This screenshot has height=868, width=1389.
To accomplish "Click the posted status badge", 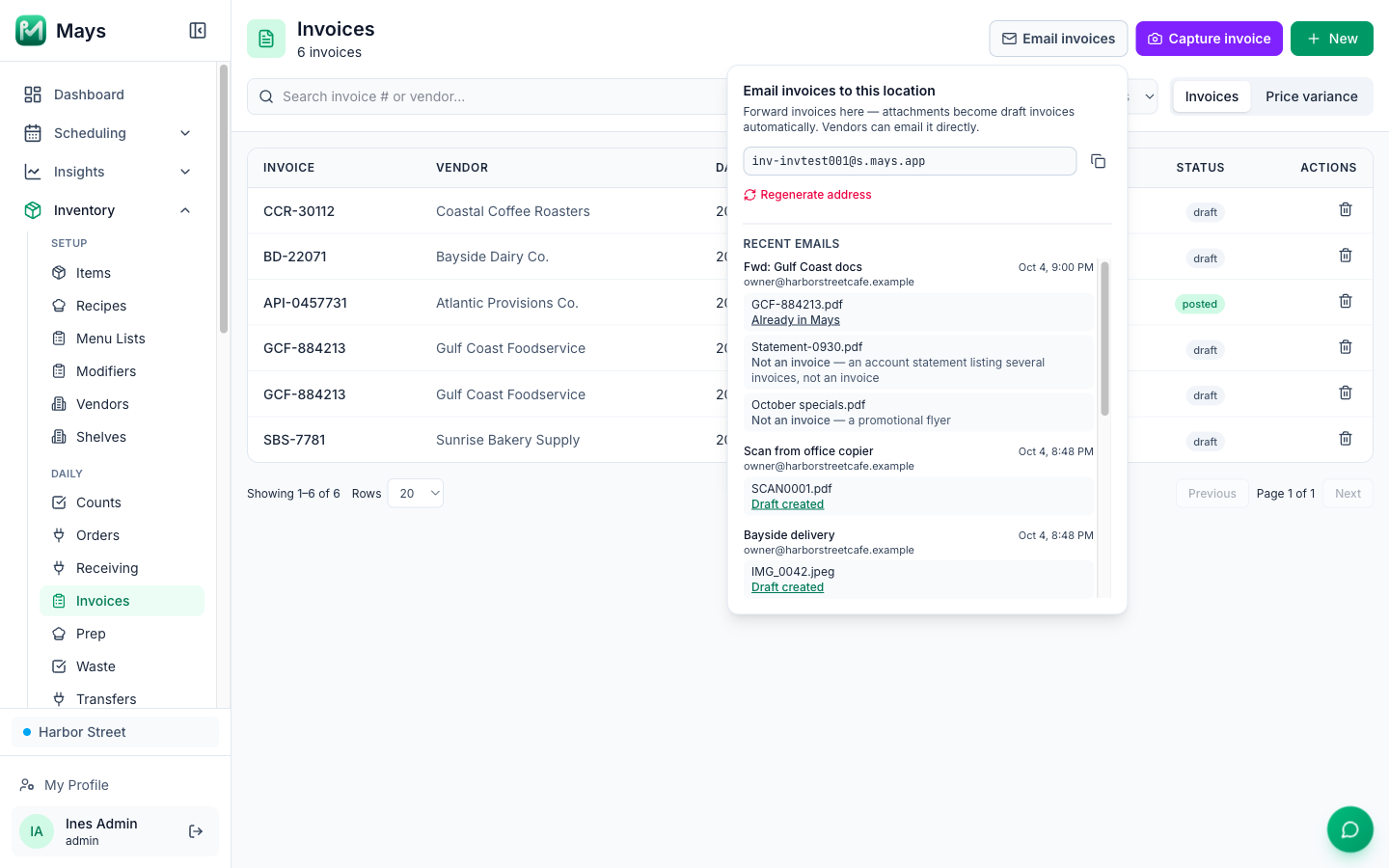I will [1199, 304].
